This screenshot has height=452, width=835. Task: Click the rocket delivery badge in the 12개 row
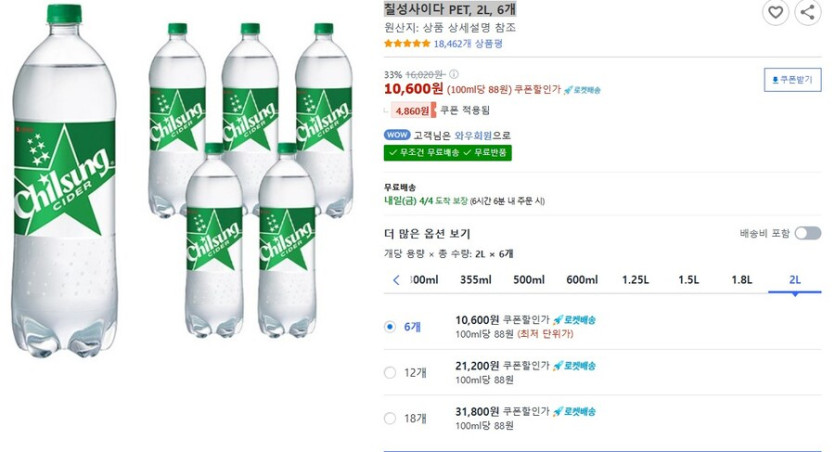[573, 366]
